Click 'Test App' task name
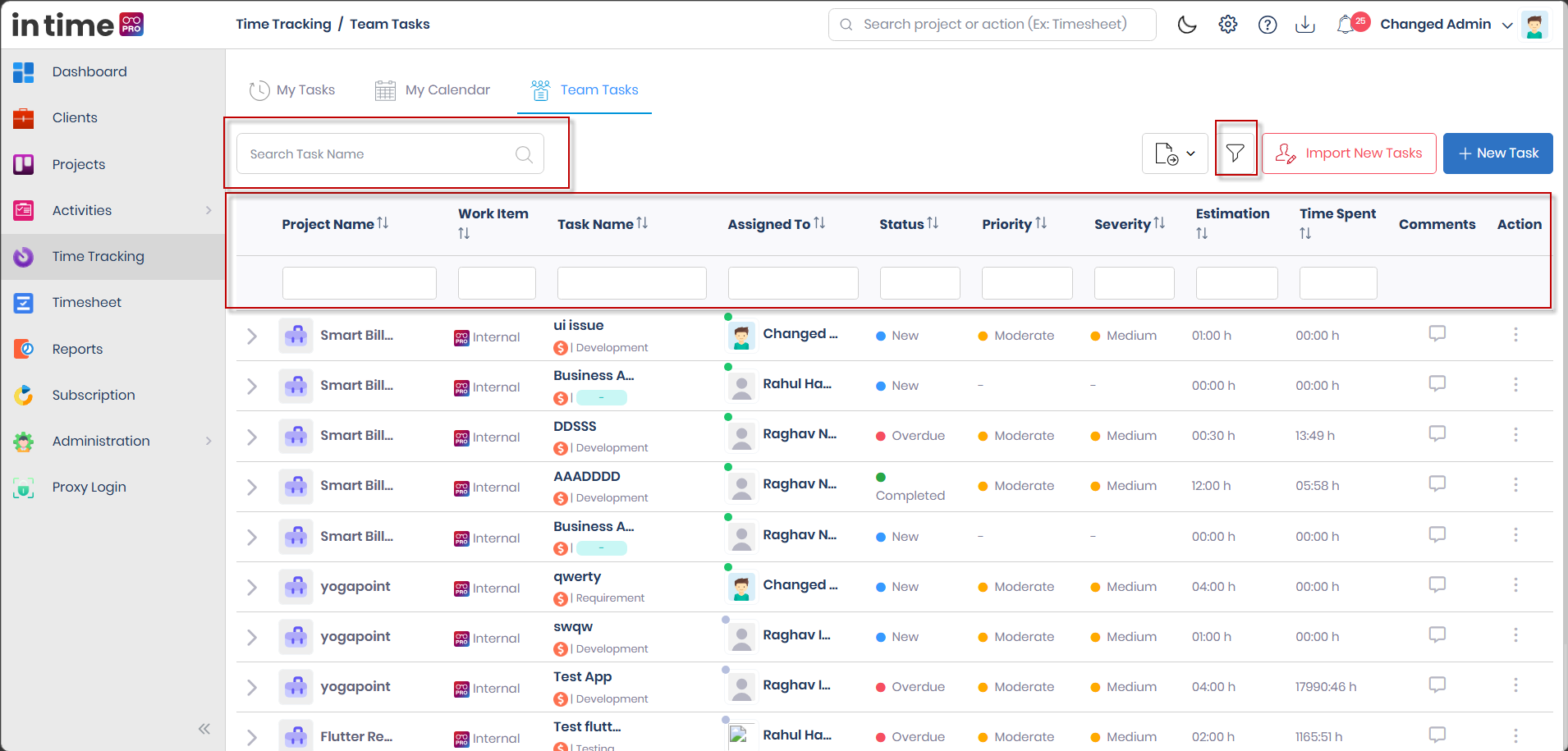Image resolution: width=1568 pixels, height=751 pixels. click(x=582, y=677)
